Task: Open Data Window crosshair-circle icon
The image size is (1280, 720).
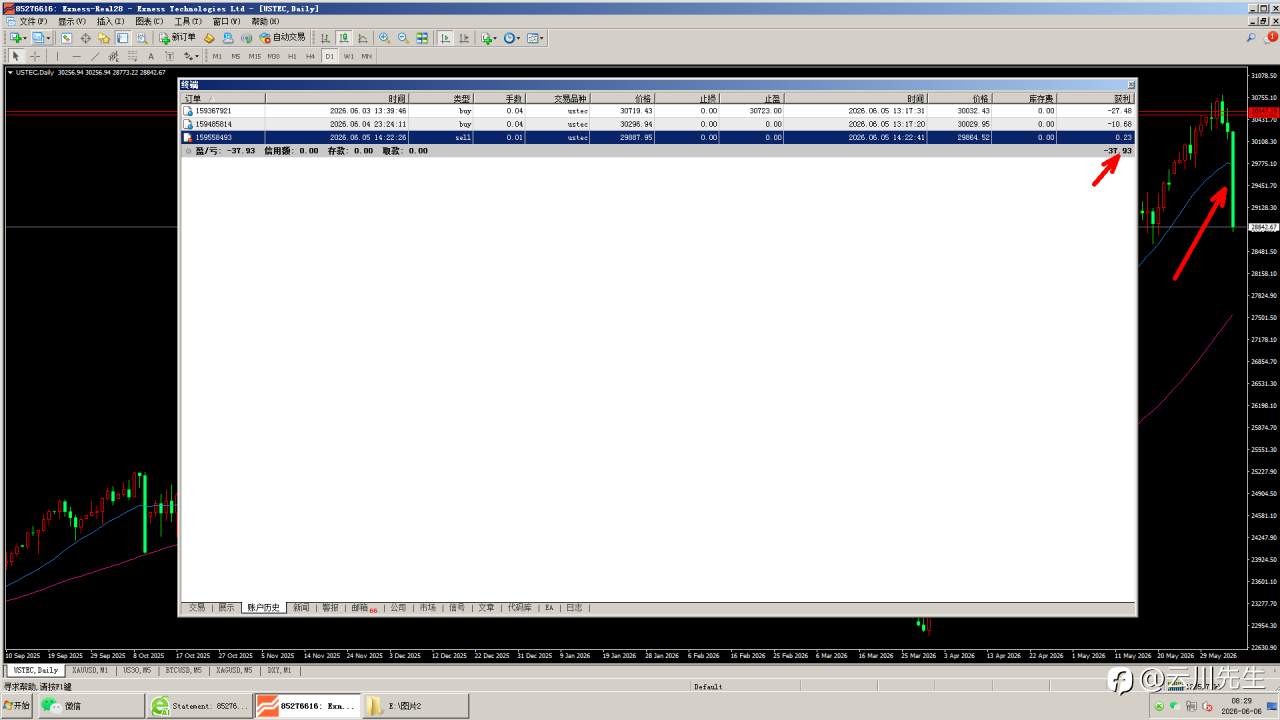Action: pyautogui.click(x=85, y=38)
